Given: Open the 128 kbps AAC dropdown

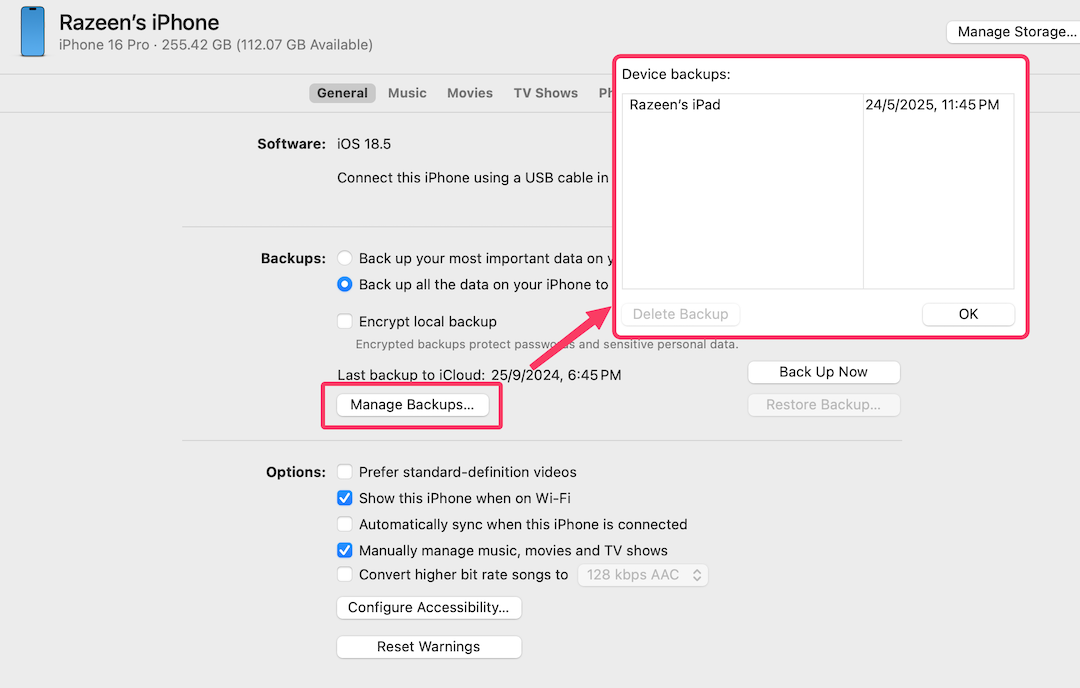Looking at the screenshot, I should pos(643,575).
